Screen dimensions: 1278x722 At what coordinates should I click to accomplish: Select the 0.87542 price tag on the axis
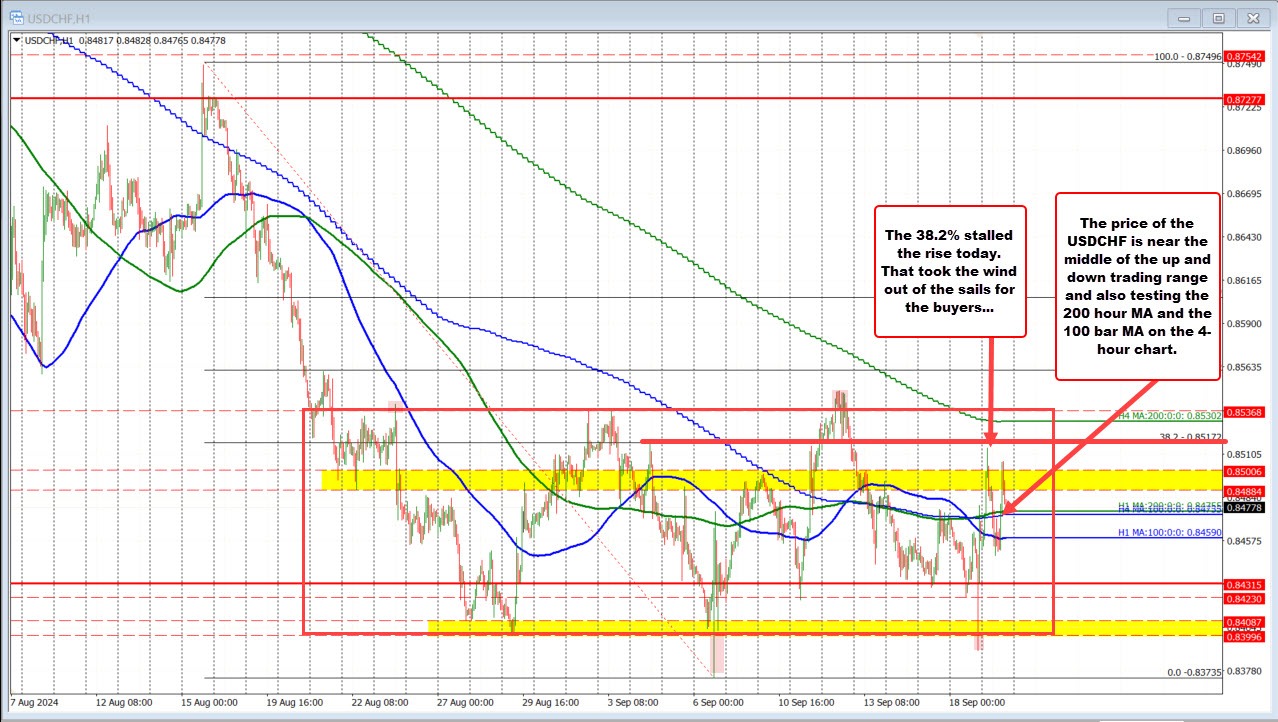1244,56
